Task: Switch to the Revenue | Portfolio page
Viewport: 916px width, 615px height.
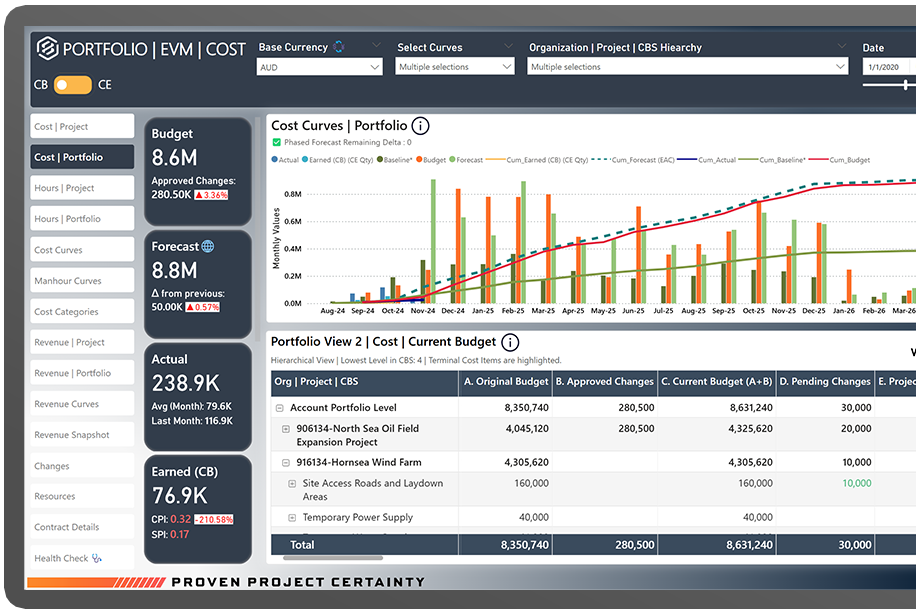Action: pos(82,373)
